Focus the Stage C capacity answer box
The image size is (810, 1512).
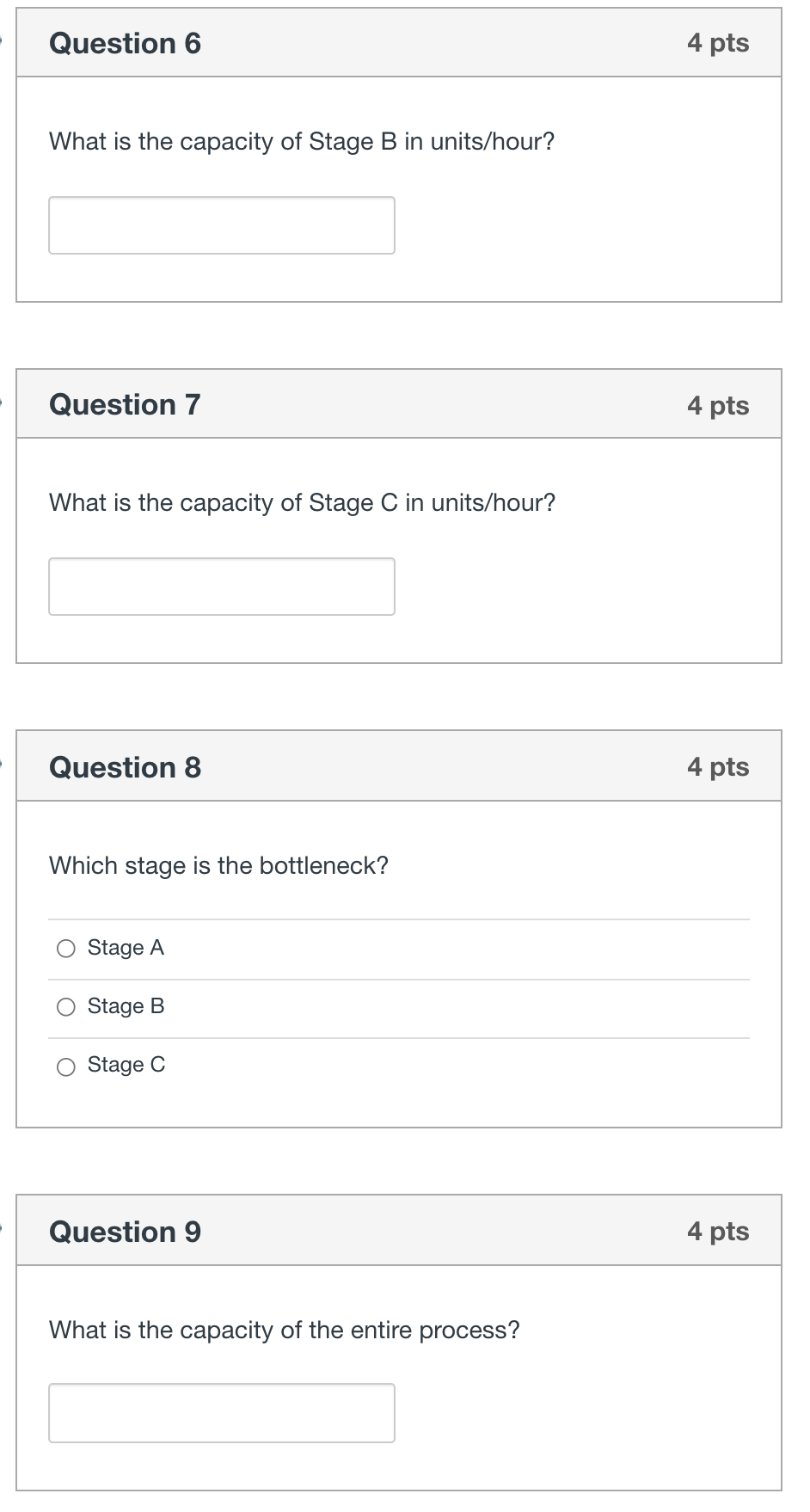[221, 587]
